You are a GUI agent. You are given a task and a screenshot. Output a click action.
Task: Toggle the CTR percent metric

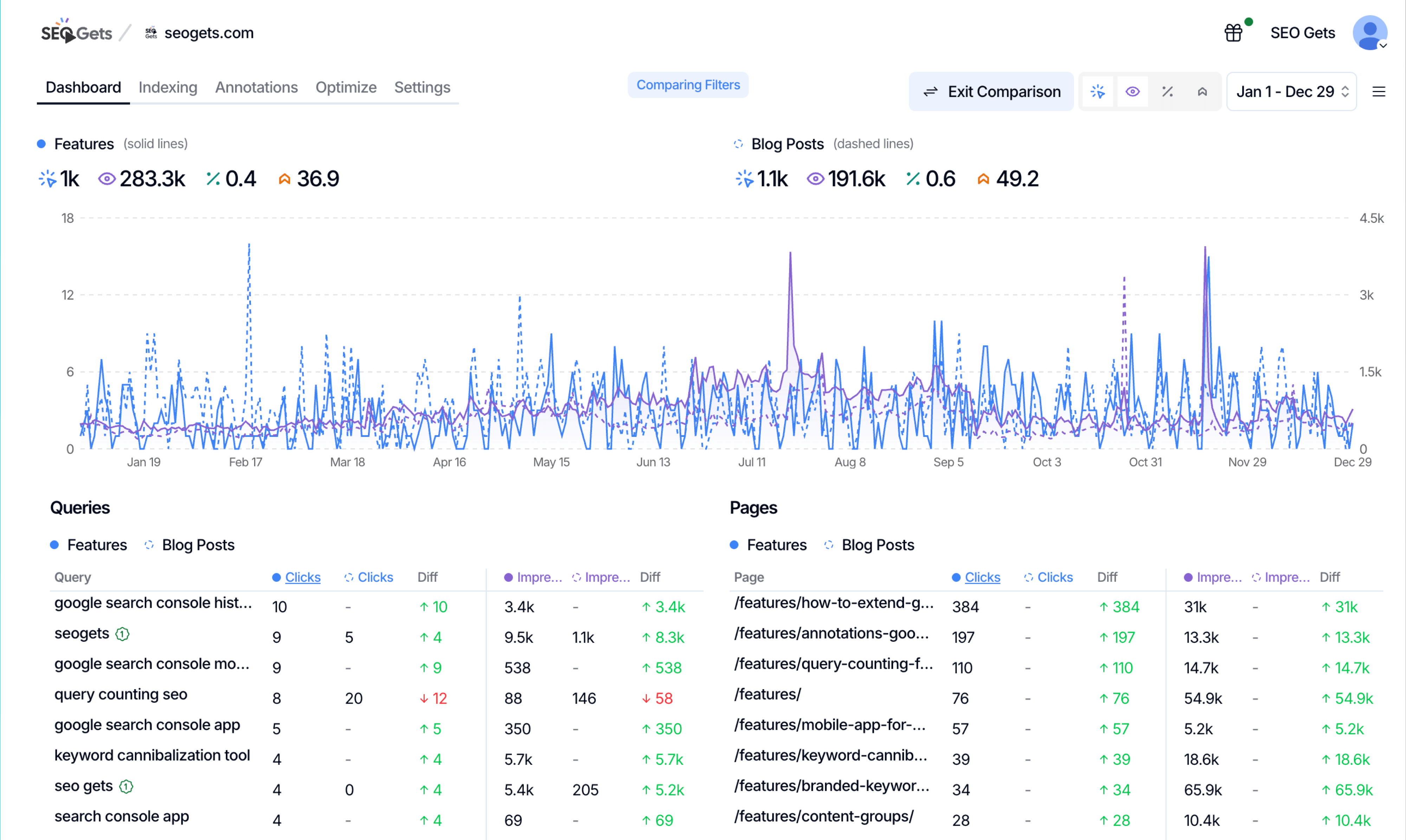point(1167,92)
